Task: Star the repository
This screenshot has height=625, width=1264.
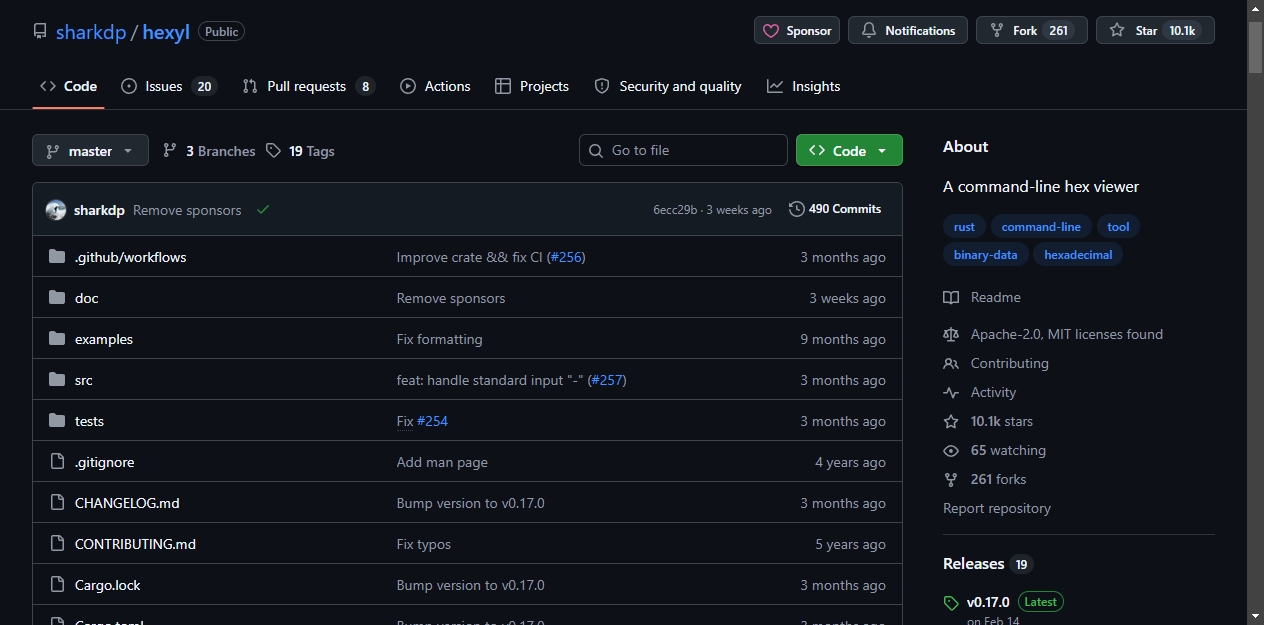Action: [x=1155, y=30]
